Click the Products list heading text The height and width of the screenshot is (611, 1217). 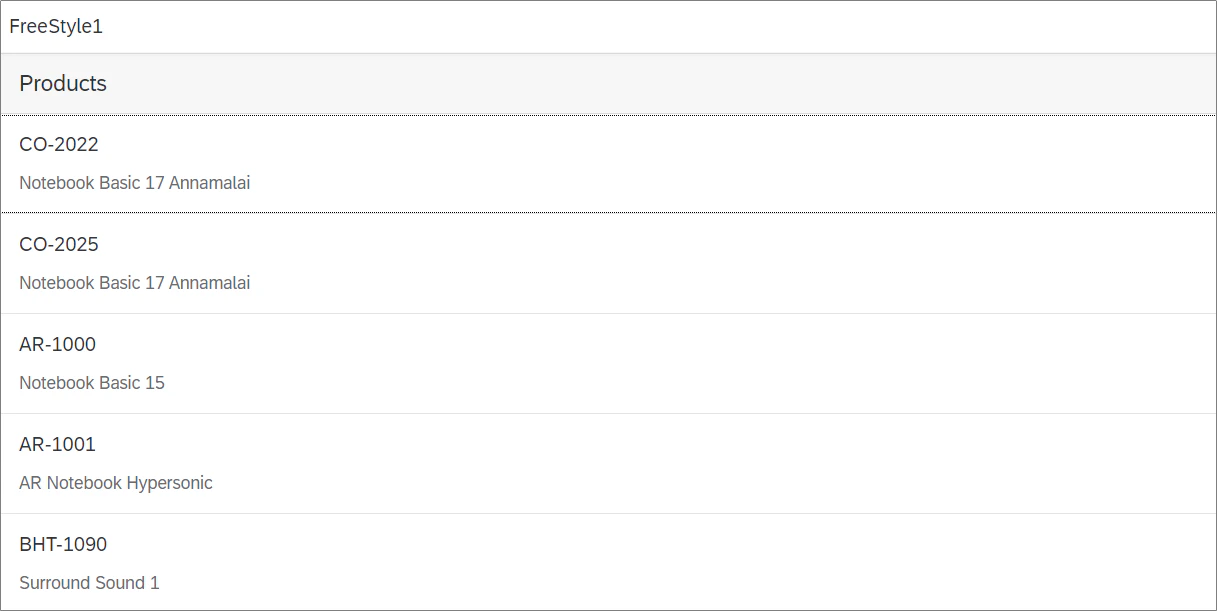[x=63, y=84]
